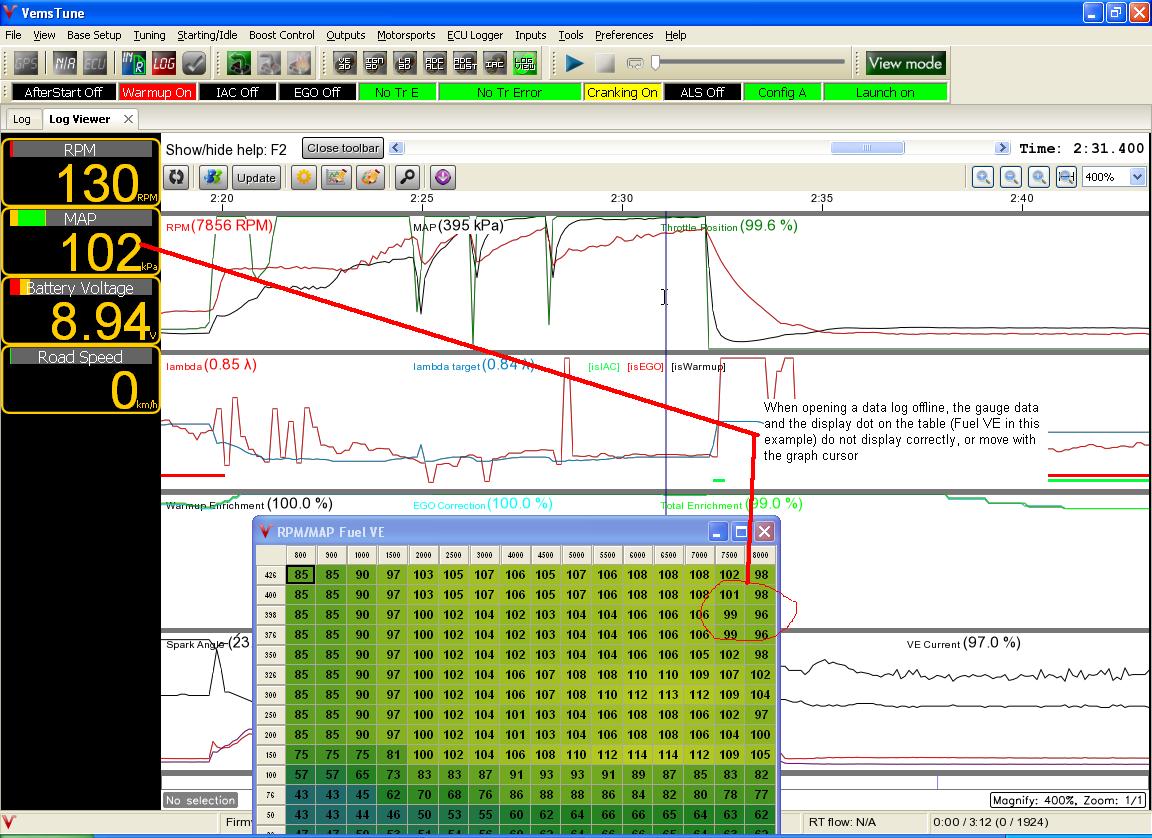Click the Update button

click(256, 178)
